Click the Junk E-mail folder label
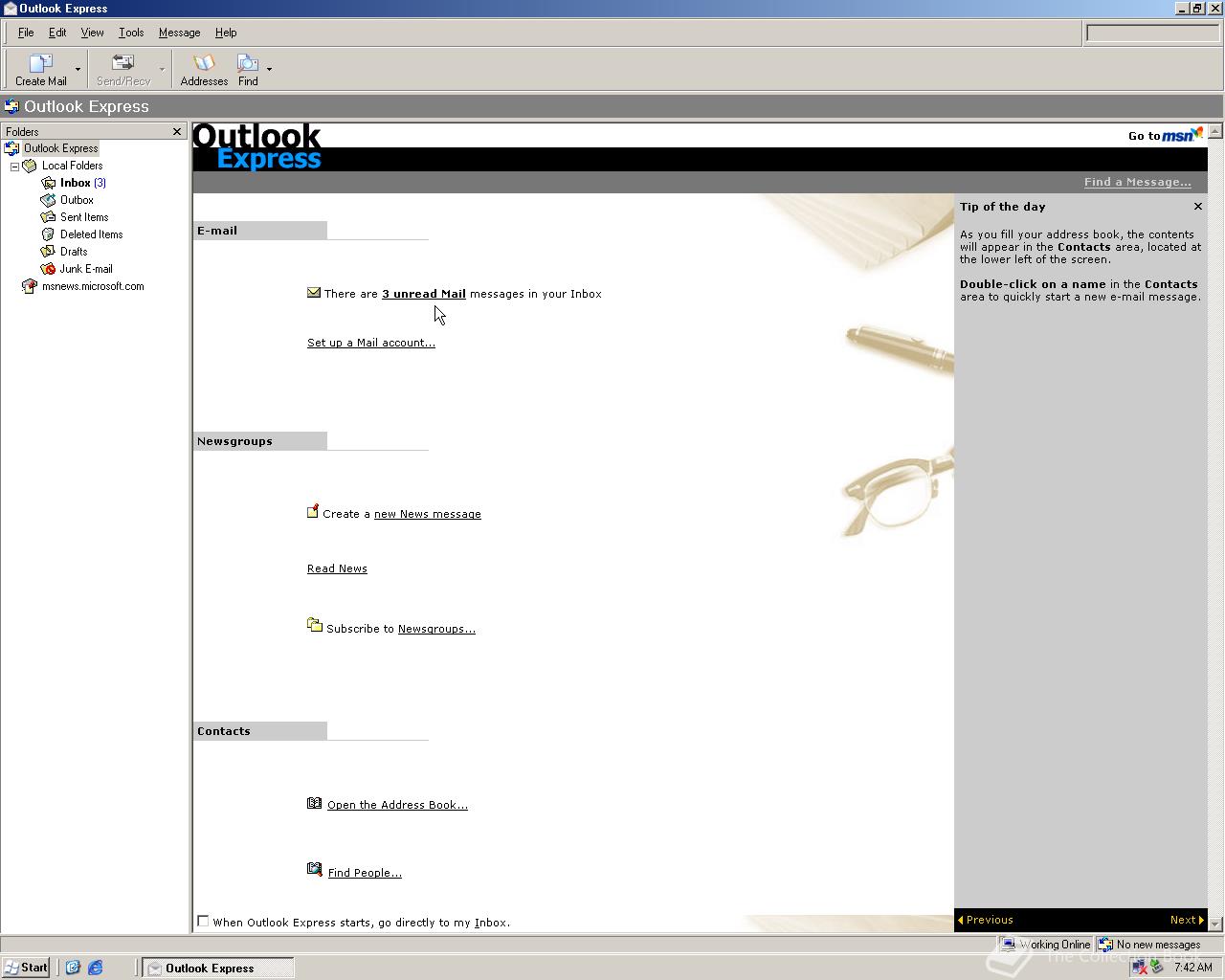 pyautogui.click(x=86, y=269)
